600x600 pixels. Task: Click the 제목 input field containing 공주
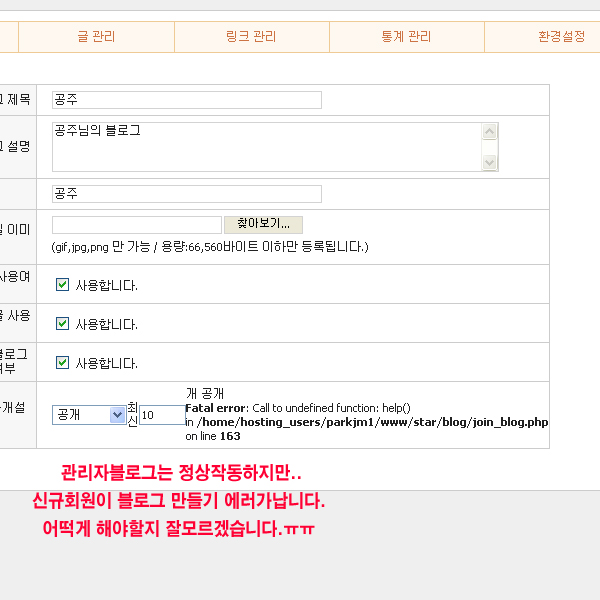[x=186, y=100]
